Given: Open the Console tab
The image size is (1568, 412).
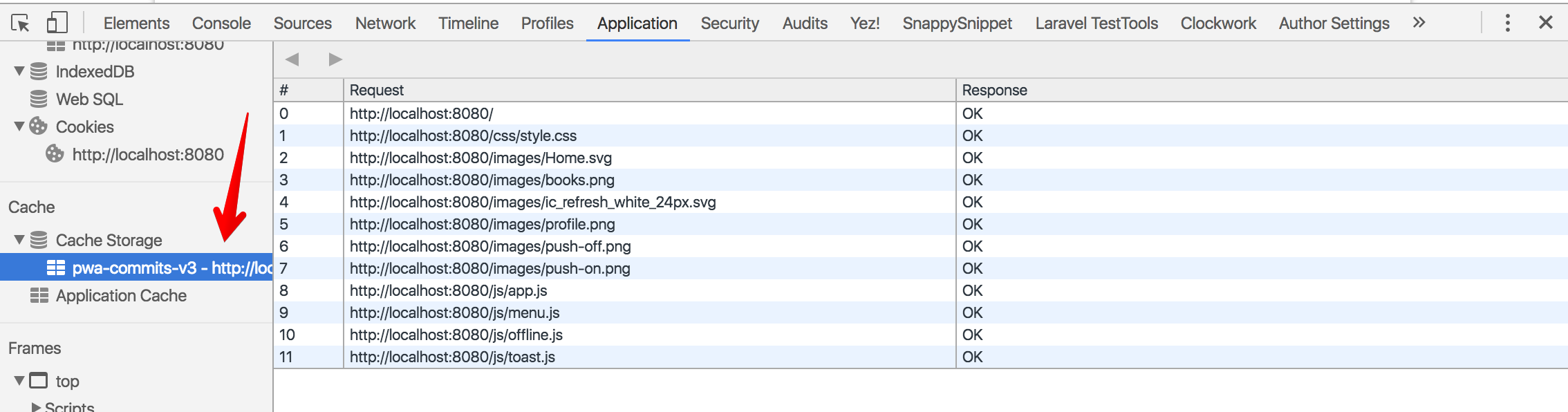Looking at the screenshot, I should pyautogui.click(x=221, y=23).
